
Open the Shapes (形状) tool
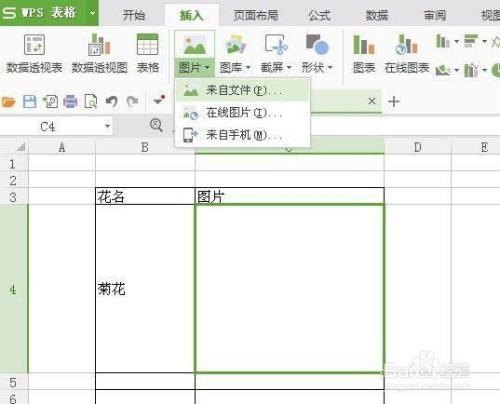[317, 44]
